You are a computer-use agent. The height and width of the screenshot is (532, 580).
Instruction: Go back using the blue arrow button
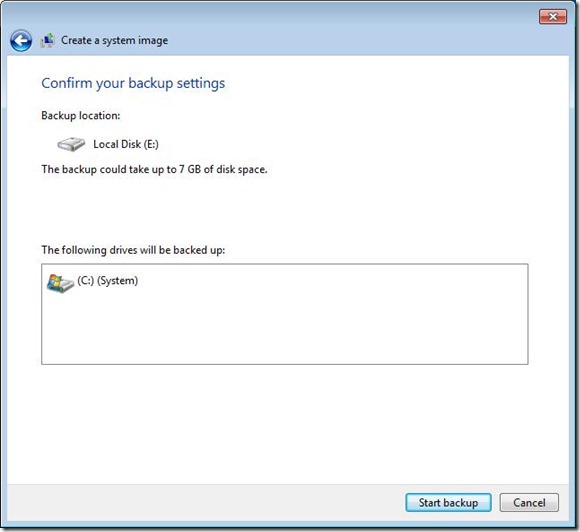coord(21,40)
